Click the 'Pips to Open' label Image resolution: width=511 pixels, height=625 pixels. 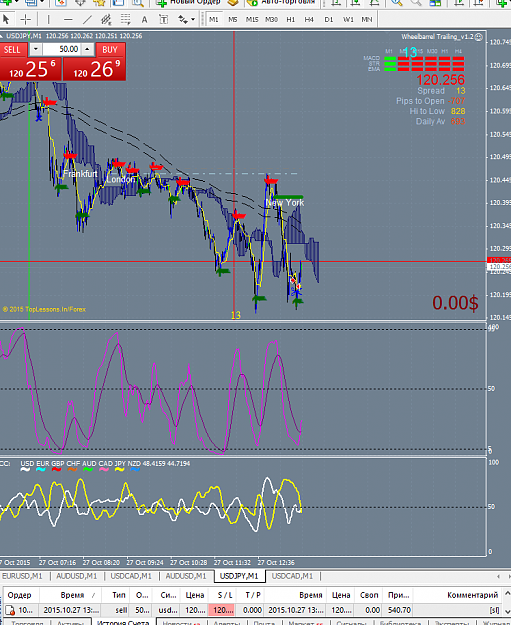[x=420, y=101]
